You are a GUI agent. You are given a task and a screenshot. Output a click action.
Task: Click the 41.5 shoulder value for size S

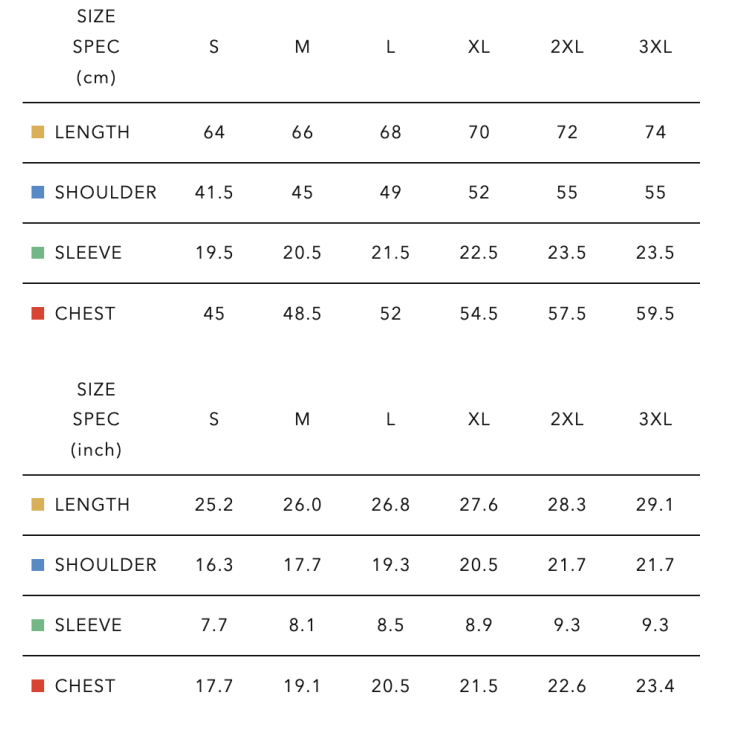pyautogui.click(x=214, y=192)
